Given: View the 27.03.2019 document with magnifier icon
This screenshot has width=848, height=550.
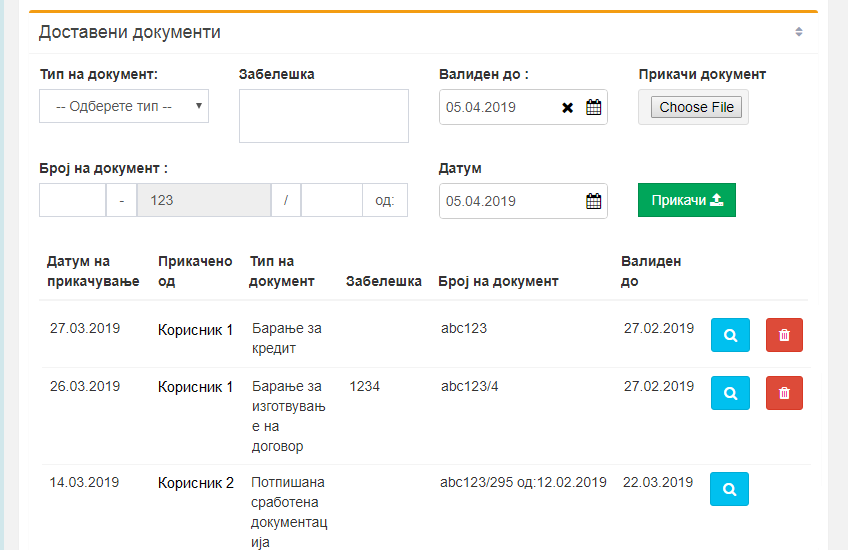Looking at the screenshot, I should click(x=730, y=335).
